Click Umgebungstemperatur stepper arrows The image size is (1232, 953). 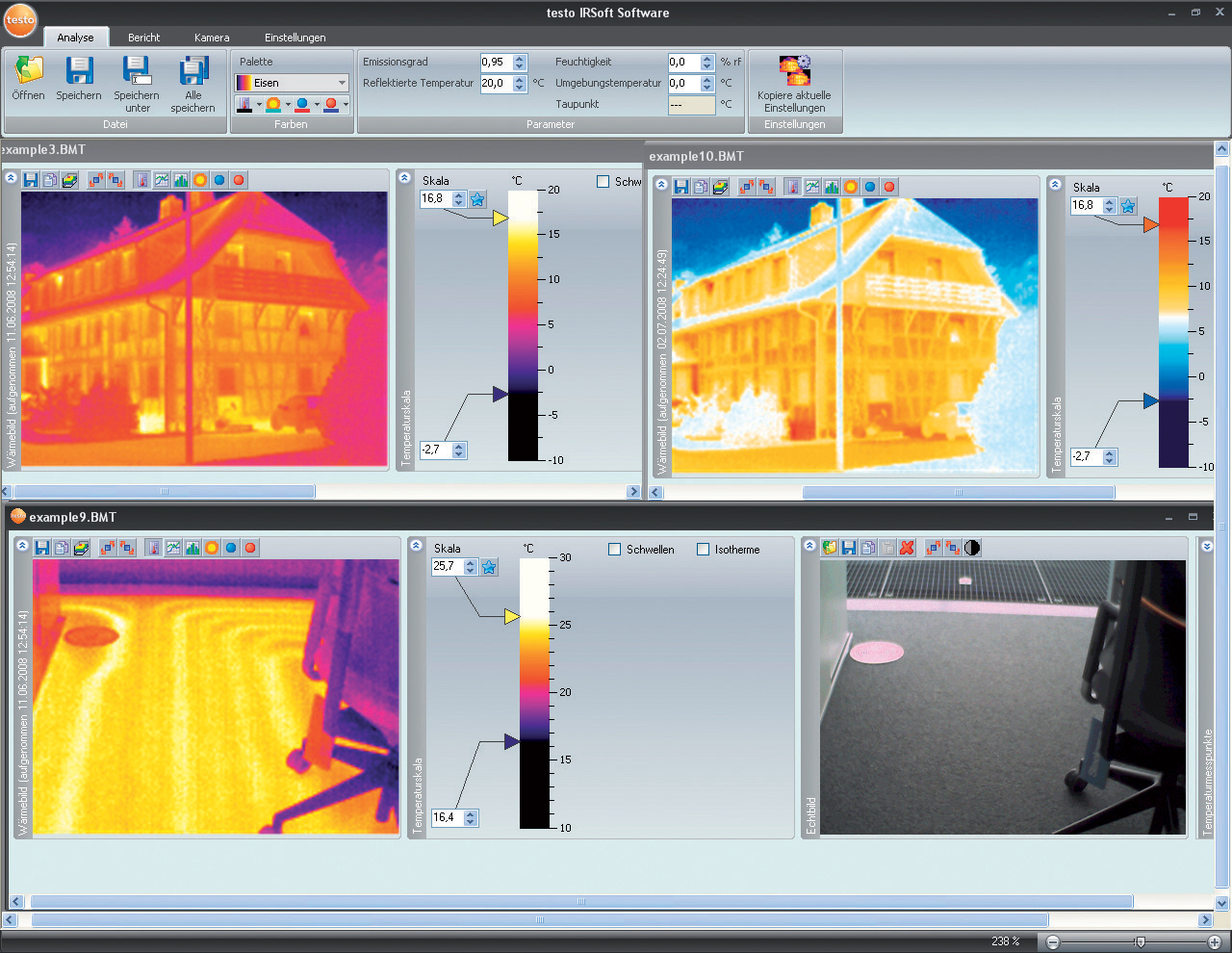[x=707, y=84]
